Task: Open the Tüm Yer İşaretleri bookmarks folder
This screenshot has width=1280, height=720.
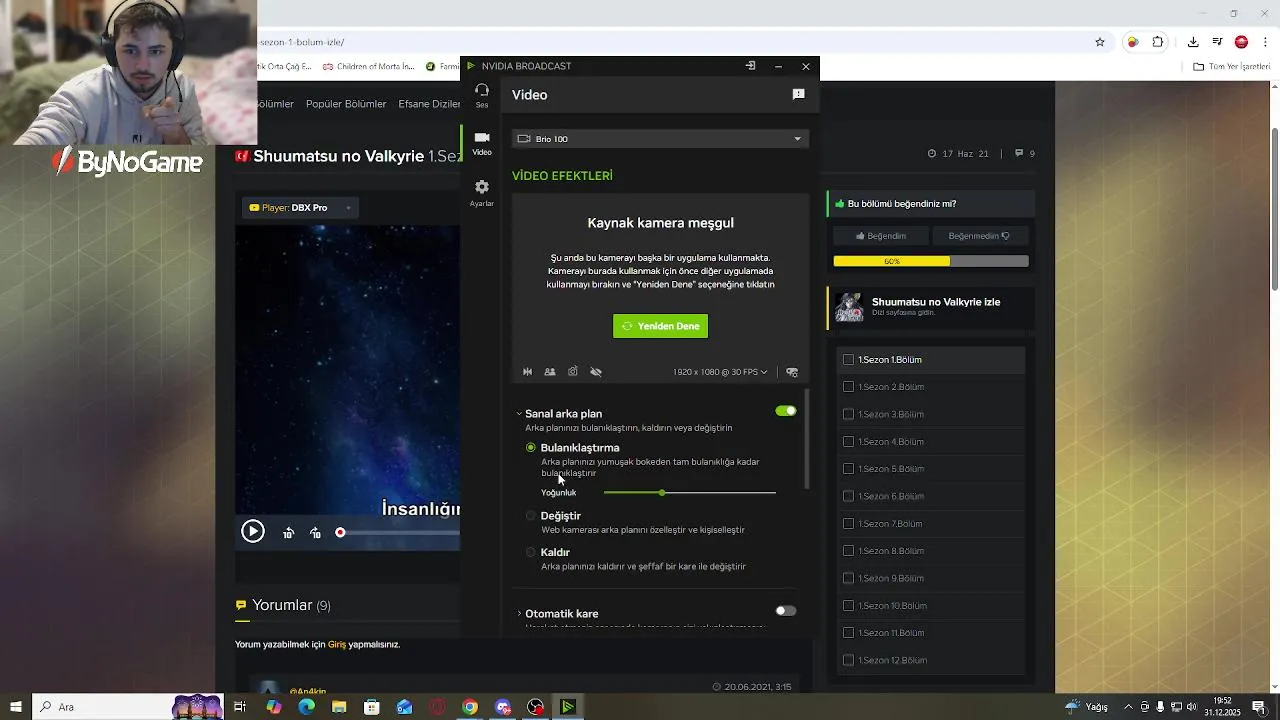Action: [x=1232, y=67]
